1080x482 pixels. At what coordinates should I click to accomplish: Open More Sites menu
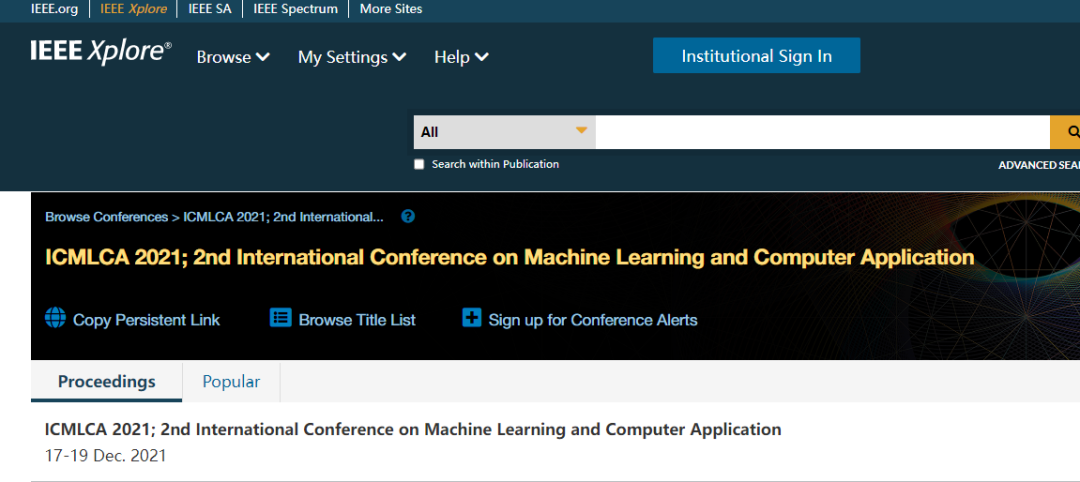391,9
